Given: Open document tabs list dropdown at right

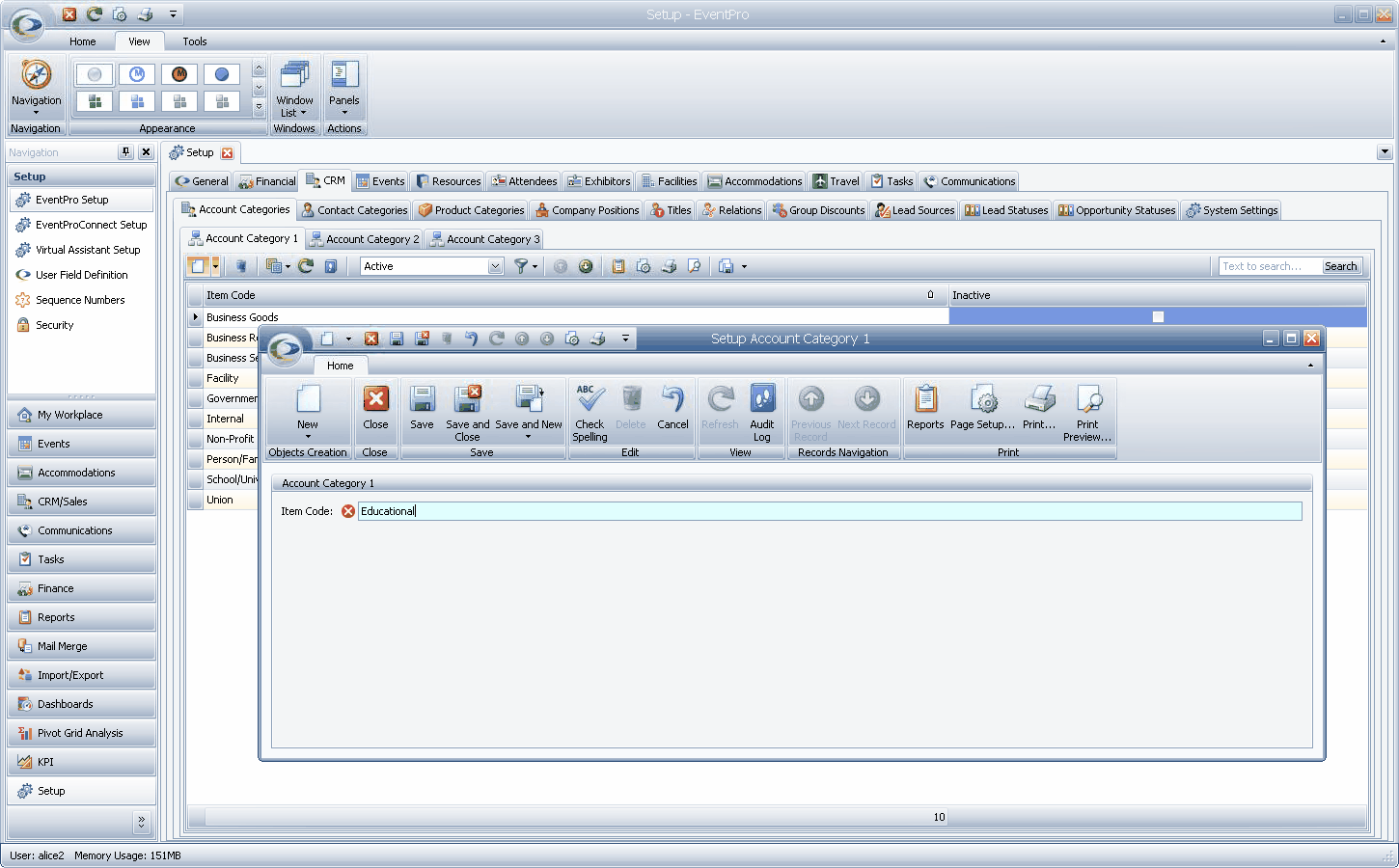Looking at the screenshot, I should click(1385, 151).
